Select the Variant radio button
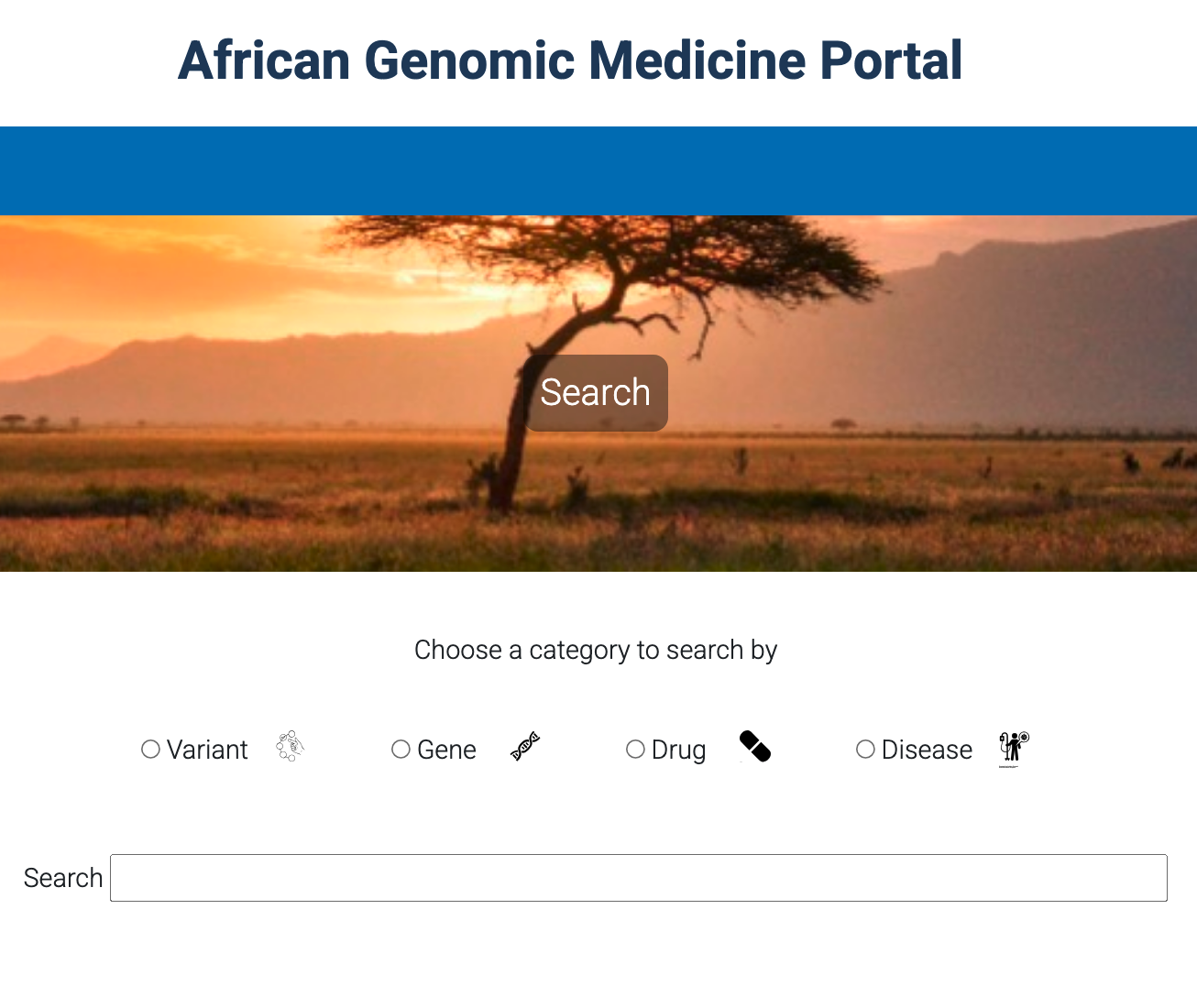 pyautogui.click(x=151, y=750)
